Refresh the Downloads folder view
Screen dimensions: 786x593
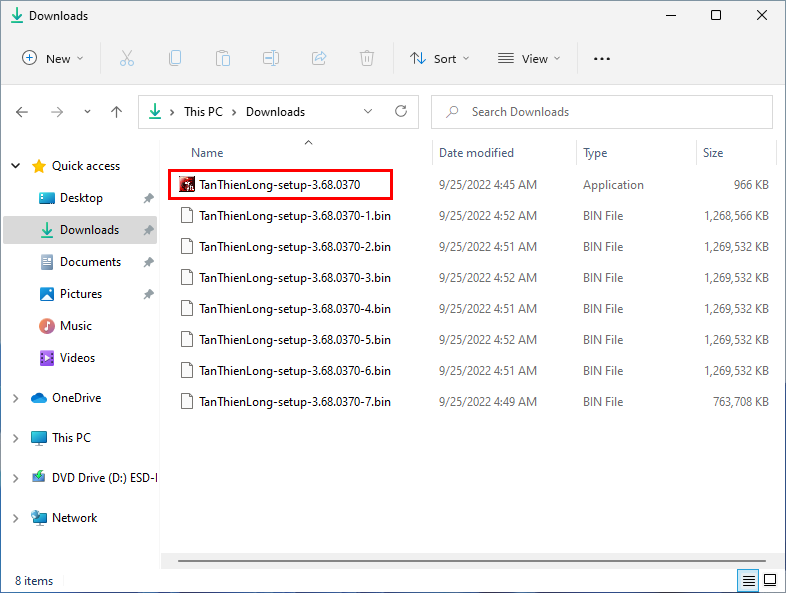(x=401, y=112)
